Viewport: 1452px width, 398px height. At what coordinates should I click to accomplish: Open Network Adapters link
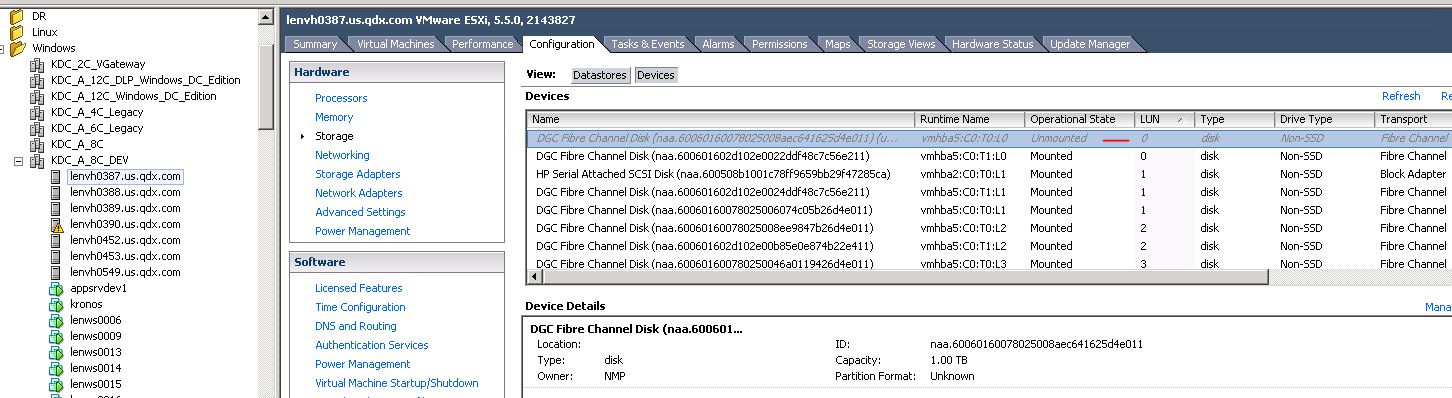click(359, 193)
